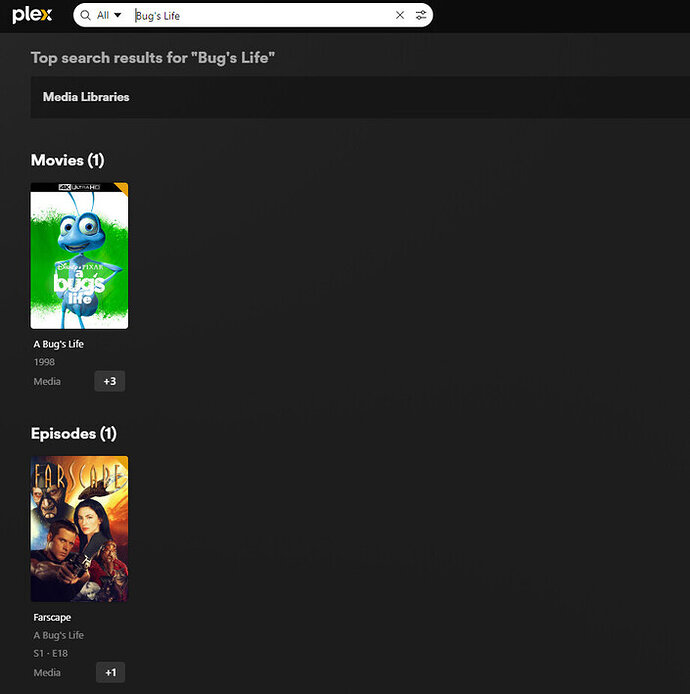Click the Episodes (1) section heading
Image resolution: width=690 pixels, height=694 pixels.
[x=74, y=434]
